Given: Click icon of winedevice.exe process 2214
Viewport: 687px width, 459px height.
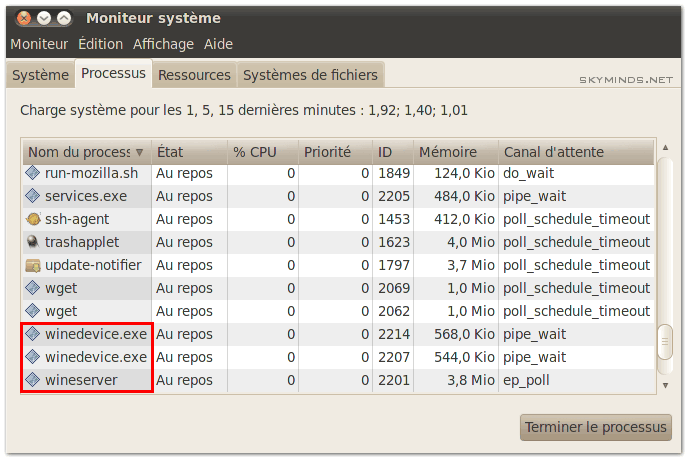Looking at the screenshot, I should [x=32, y=334].
